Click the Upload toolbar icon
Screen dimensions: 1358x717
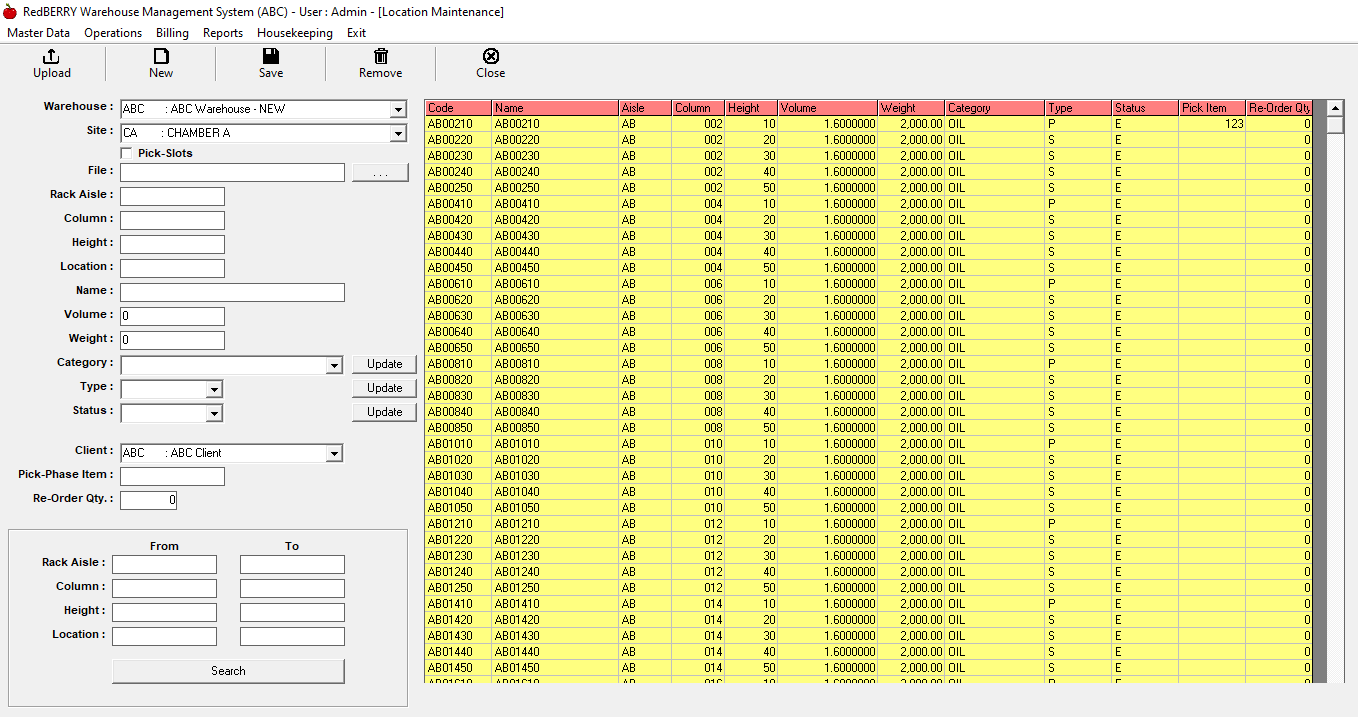point(52,56)
